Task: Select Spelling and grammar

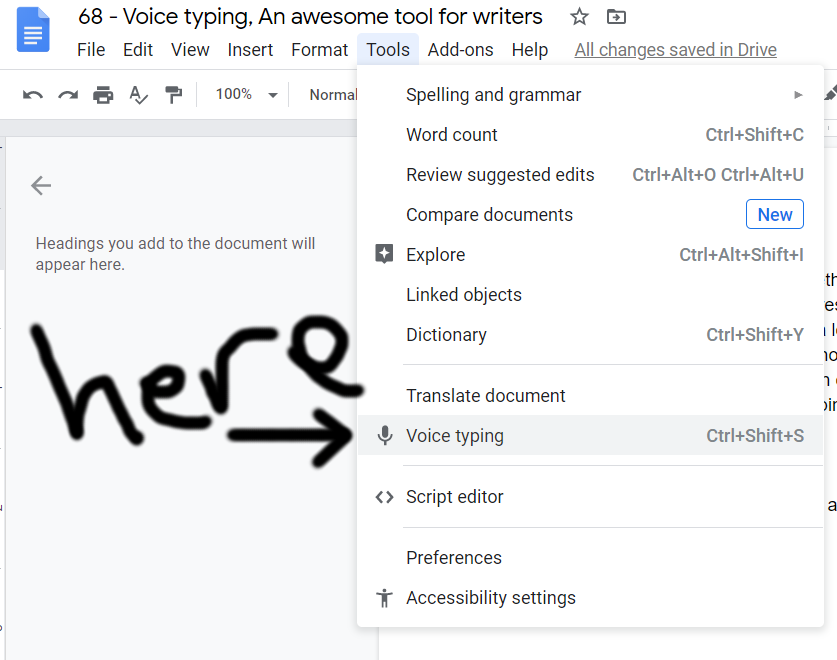Action: [590, 95]
